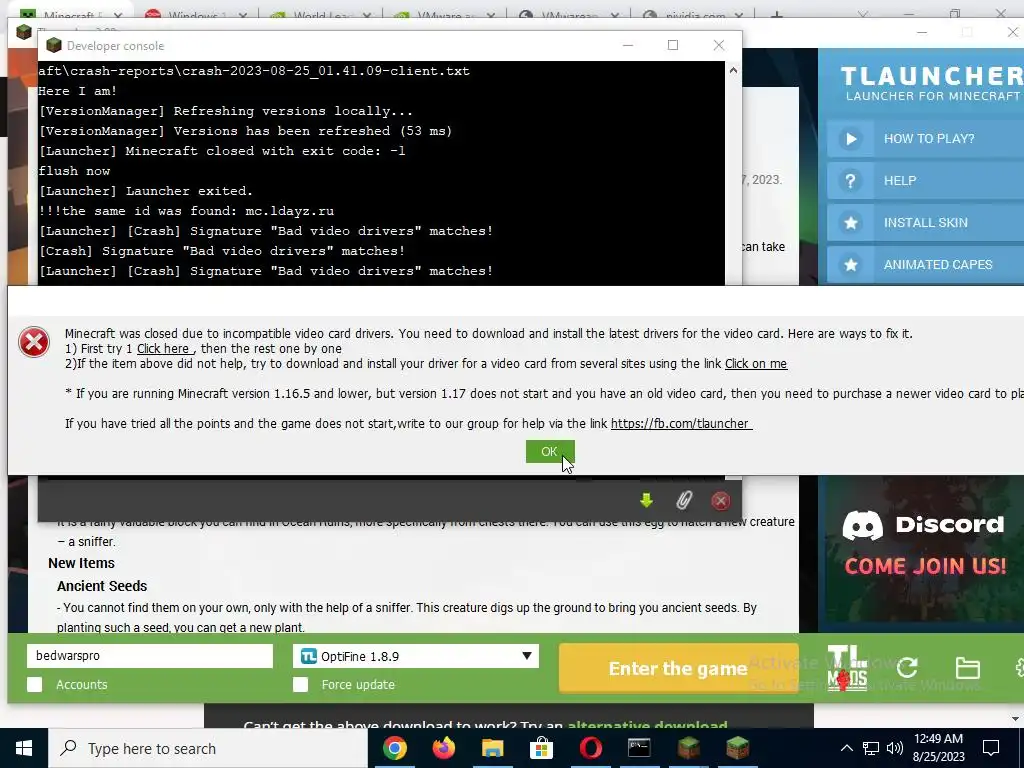Click the refresh icon in TLauncher bottom bar

click(x=906, y=667)
